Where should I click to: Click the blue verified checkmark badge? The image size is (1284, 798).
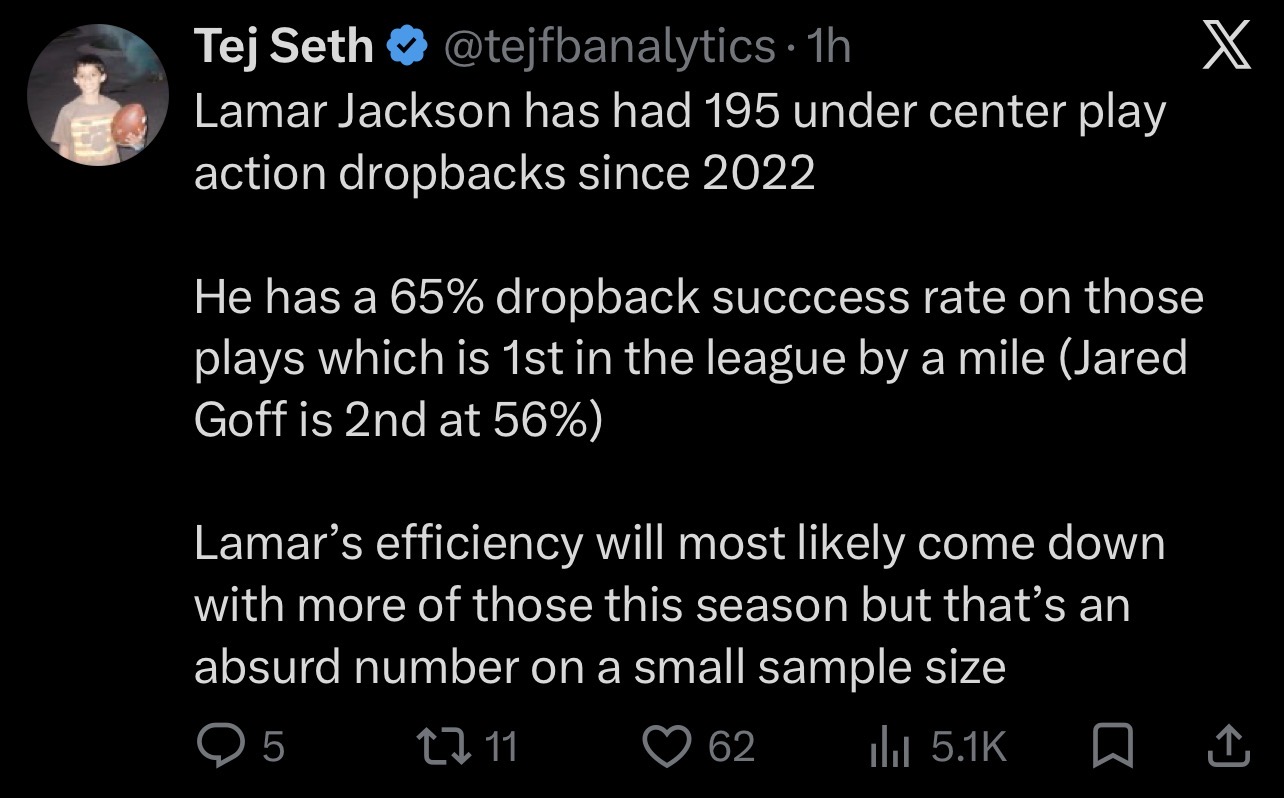click(404, 47)
